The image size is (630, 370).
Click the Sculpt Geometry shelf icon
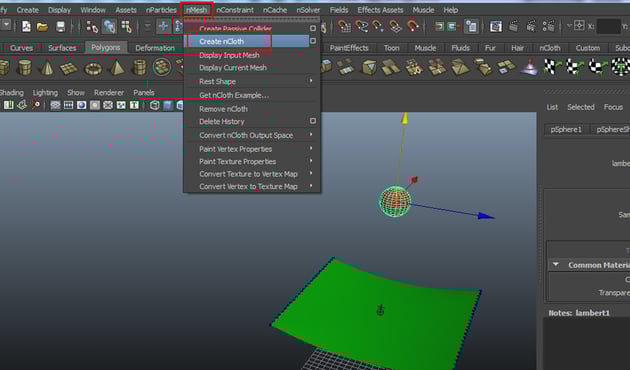point(530,67)
